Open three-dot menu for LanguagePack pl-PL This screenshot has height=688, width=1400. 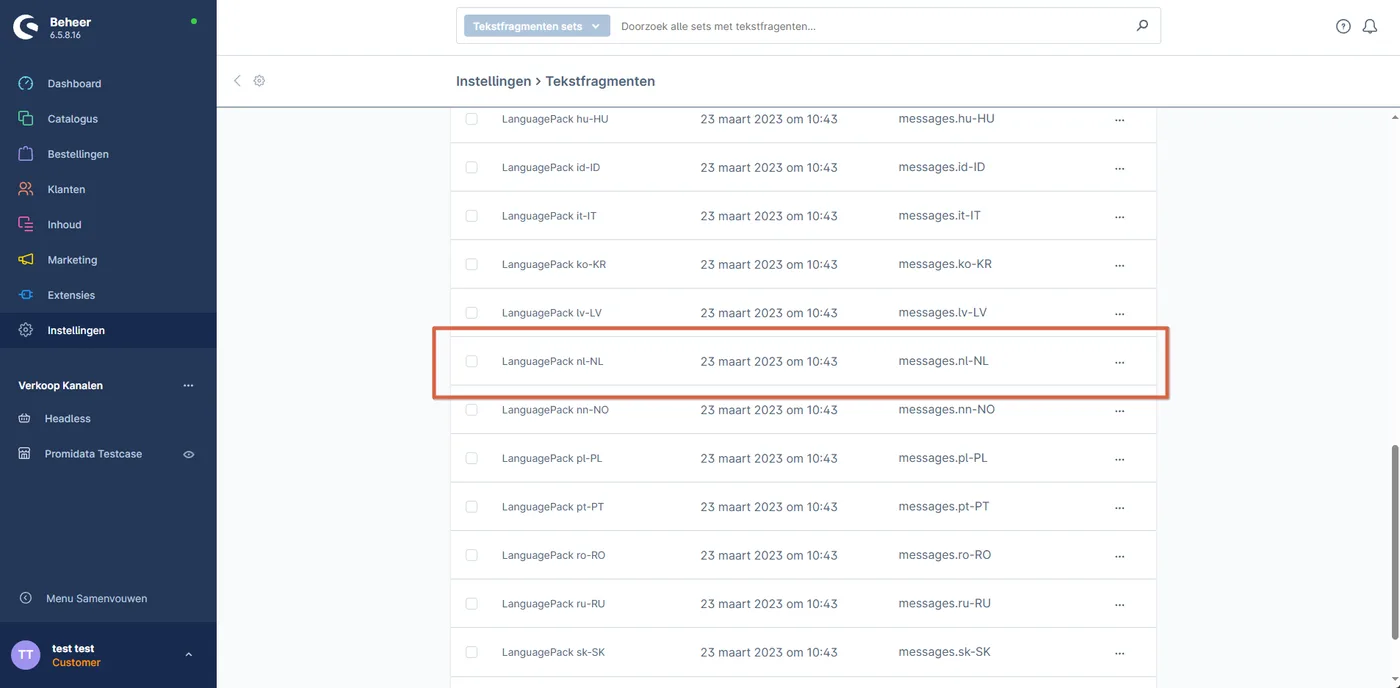[1119, 459]
